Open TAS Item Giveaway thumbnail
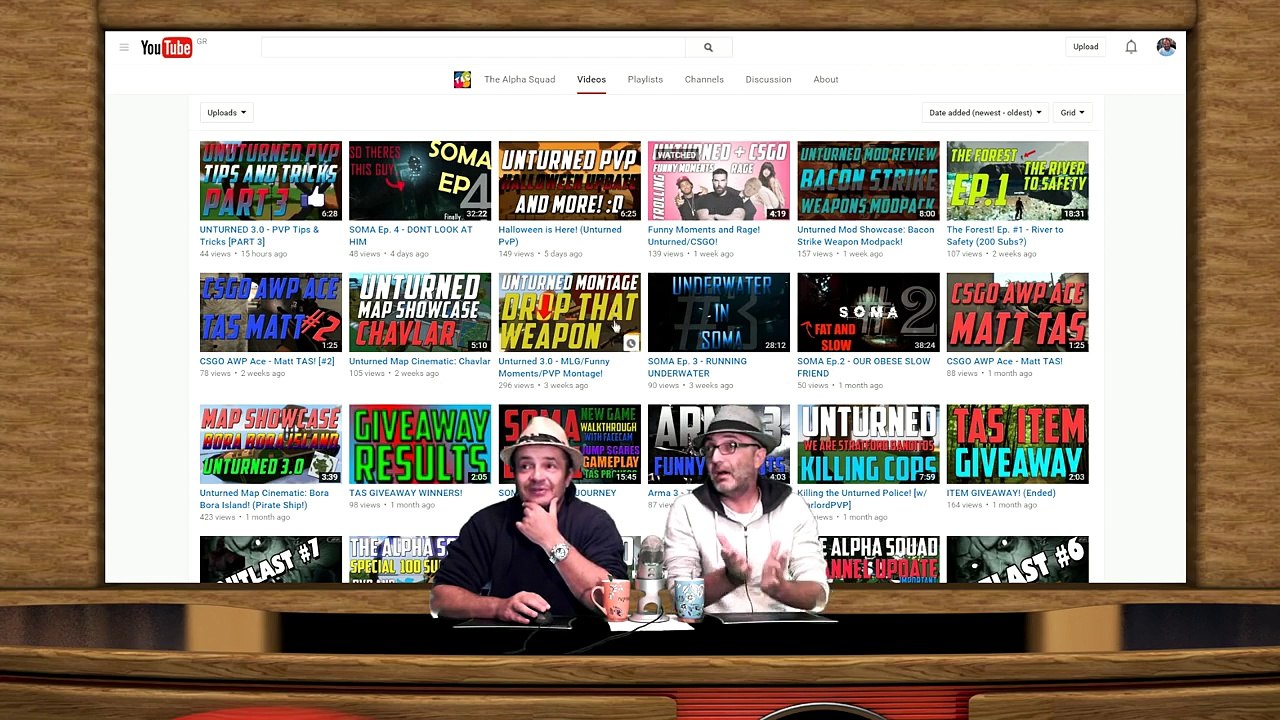Screen dimensions: 1280x720 [x=1017, y=444]
